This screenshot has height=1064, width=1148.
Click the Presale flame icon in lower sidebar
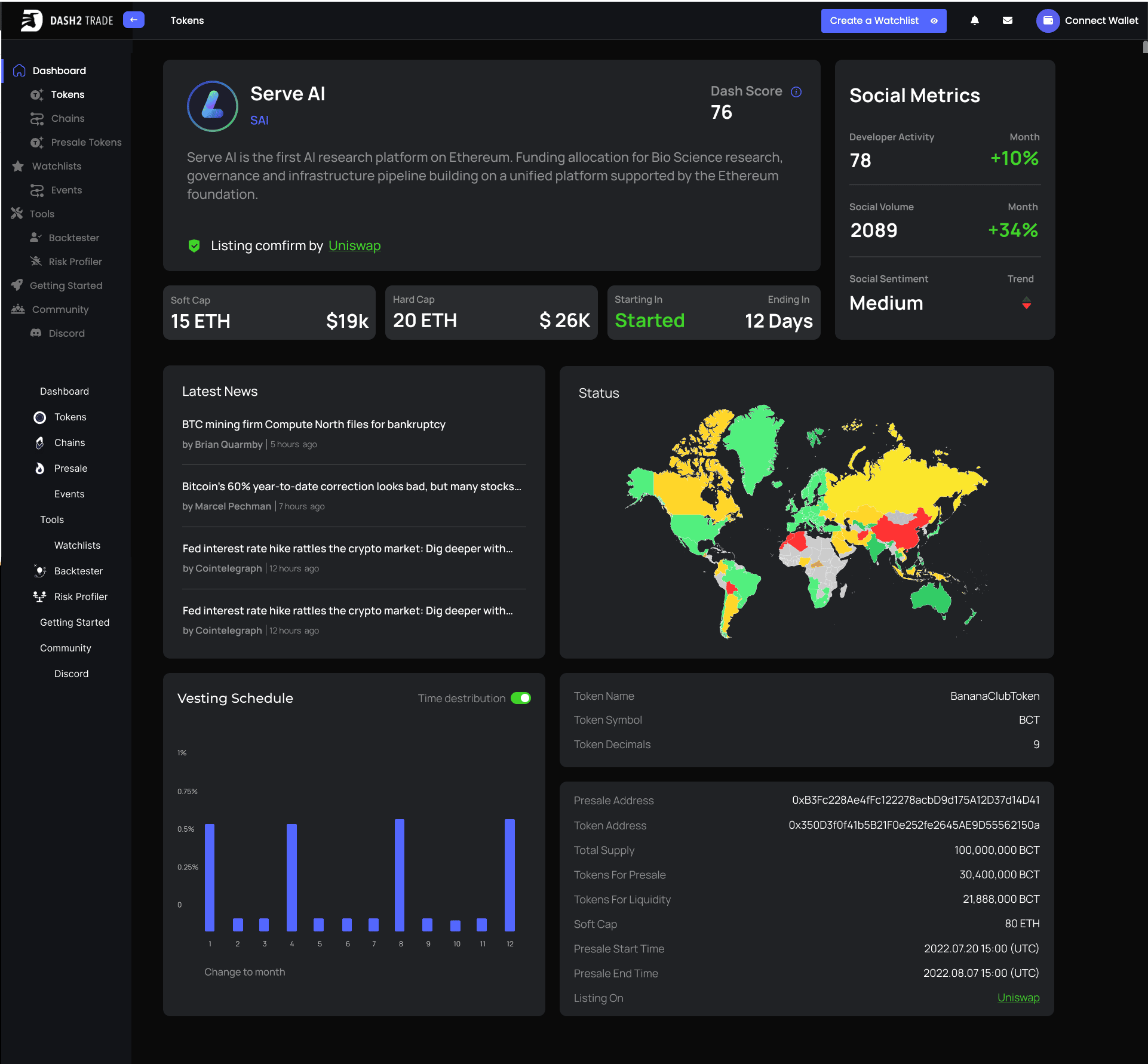pyautogui.click(x=39, y=468)
